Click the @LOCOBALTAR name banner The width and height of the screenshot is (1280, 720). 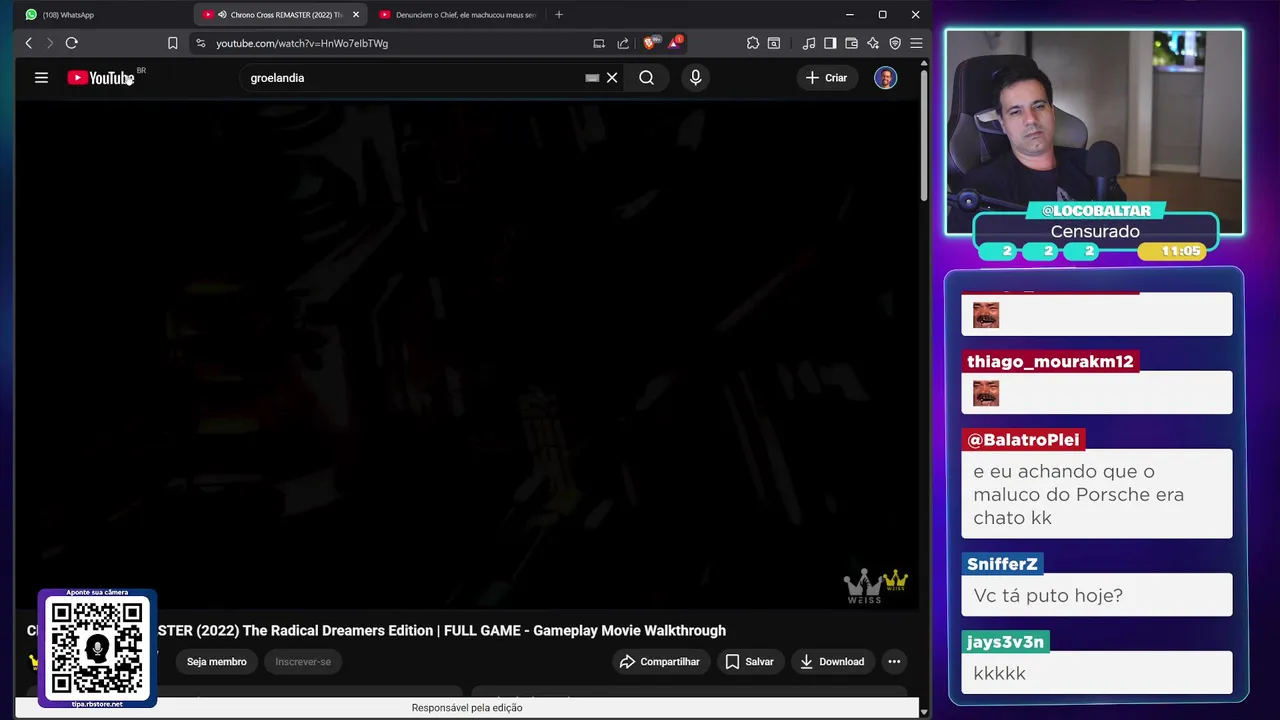(1096, 211)
